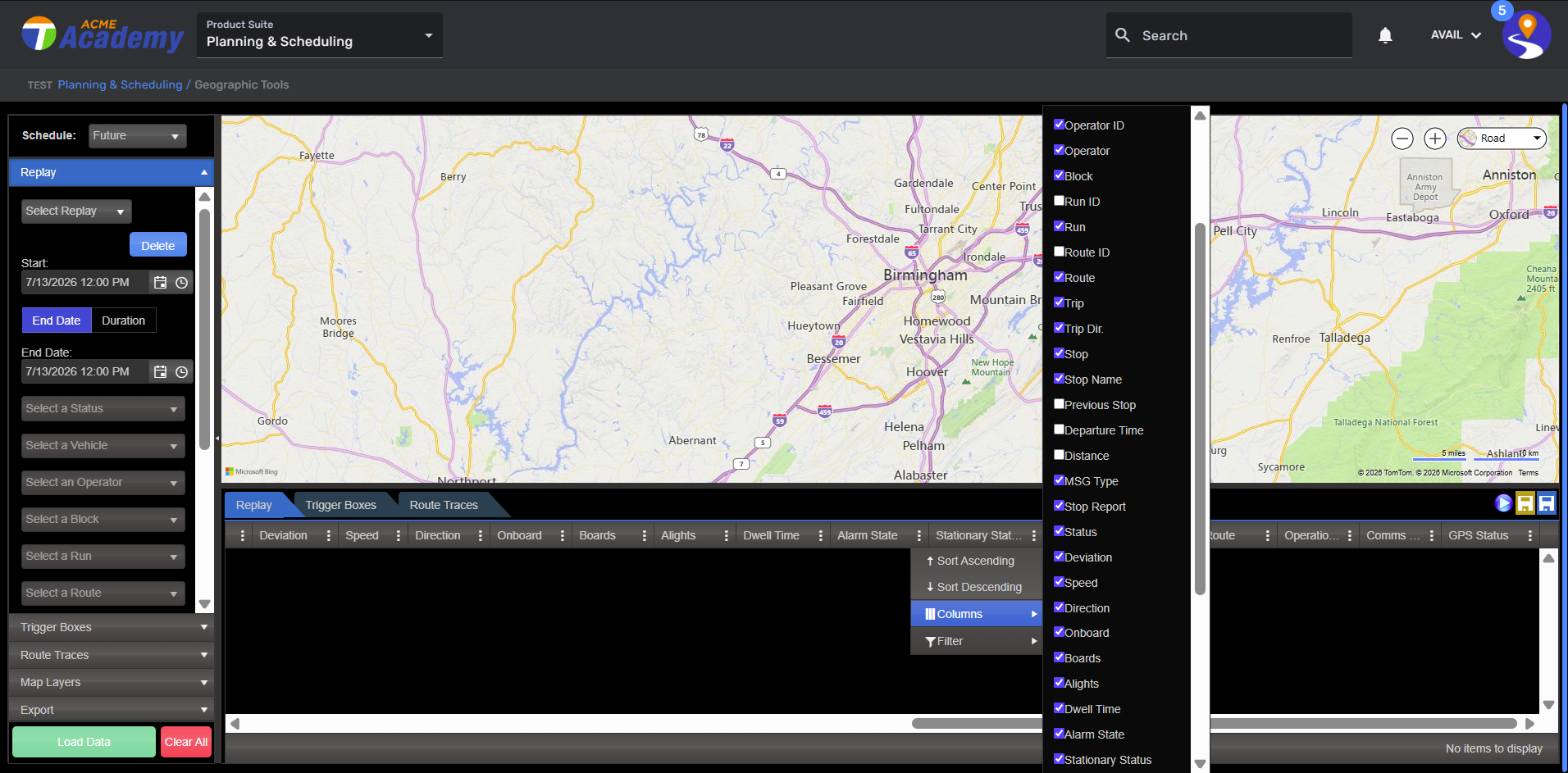Uncheck the Block column checkbox
The image size is (1568, 773).
[1059, 175]
